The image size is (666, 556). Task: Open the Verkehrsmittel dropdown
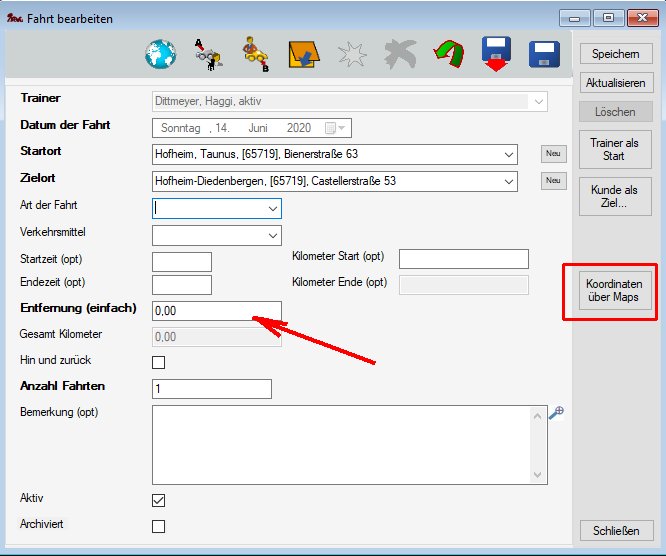click(x=273, y=236)
